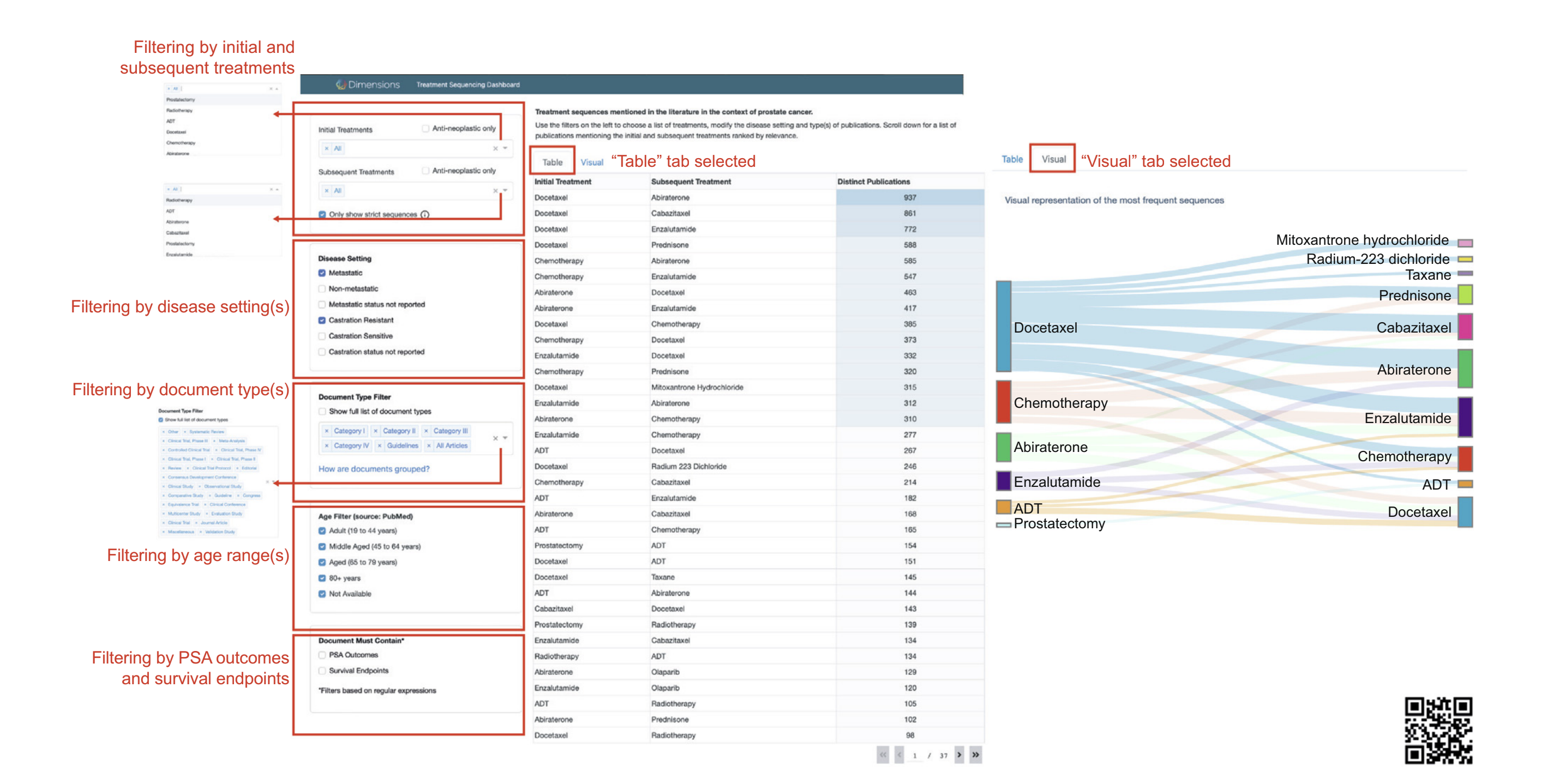Check Metastatic status not reported
Viewport: 1547px width, 784px height.
322,305
